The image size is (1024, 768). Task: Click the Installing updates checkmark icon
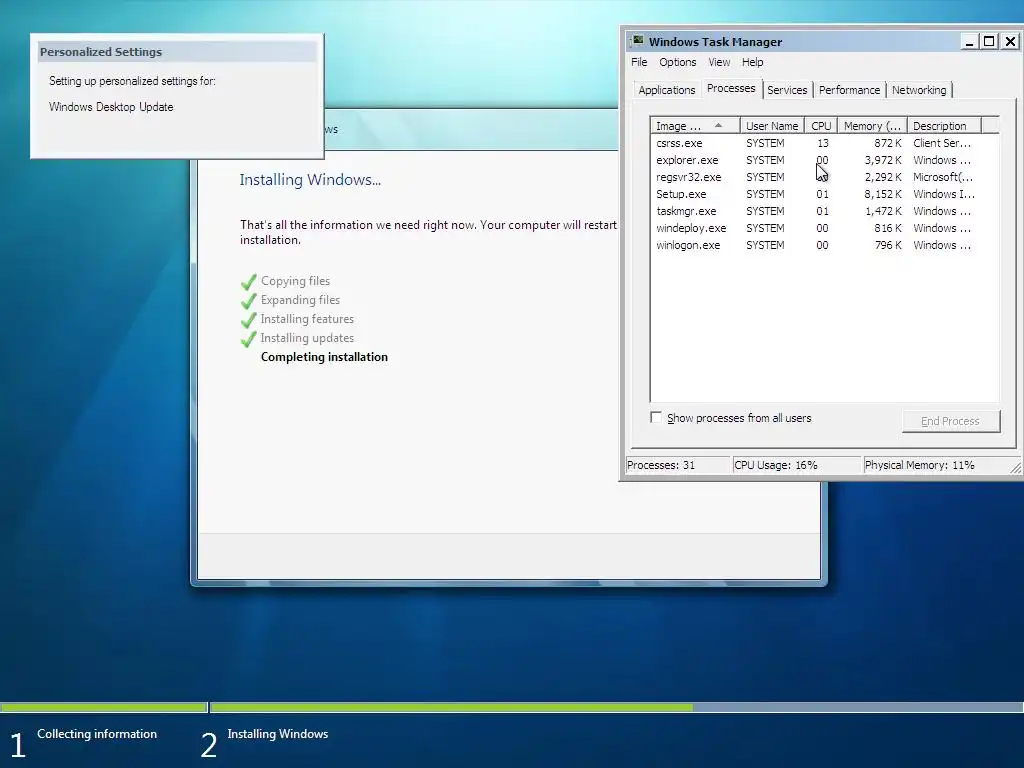[249, 339]
